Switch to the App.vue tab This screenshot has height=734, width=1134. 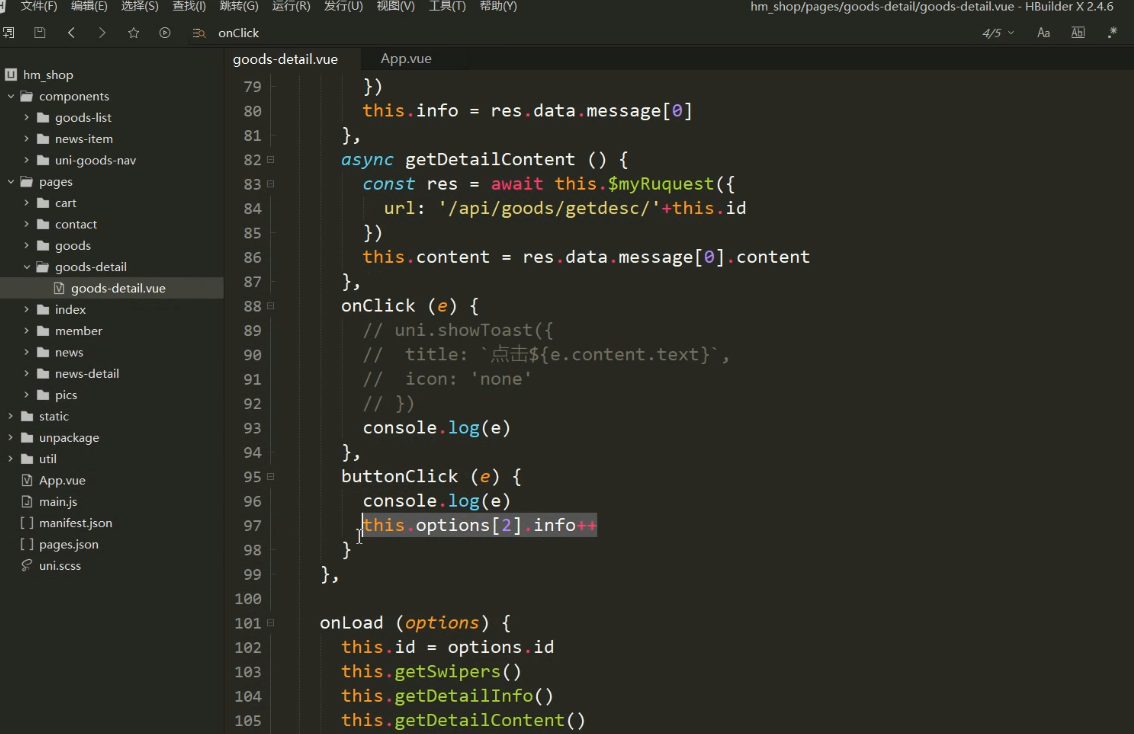pyautogui.click(x=406, y=59)
